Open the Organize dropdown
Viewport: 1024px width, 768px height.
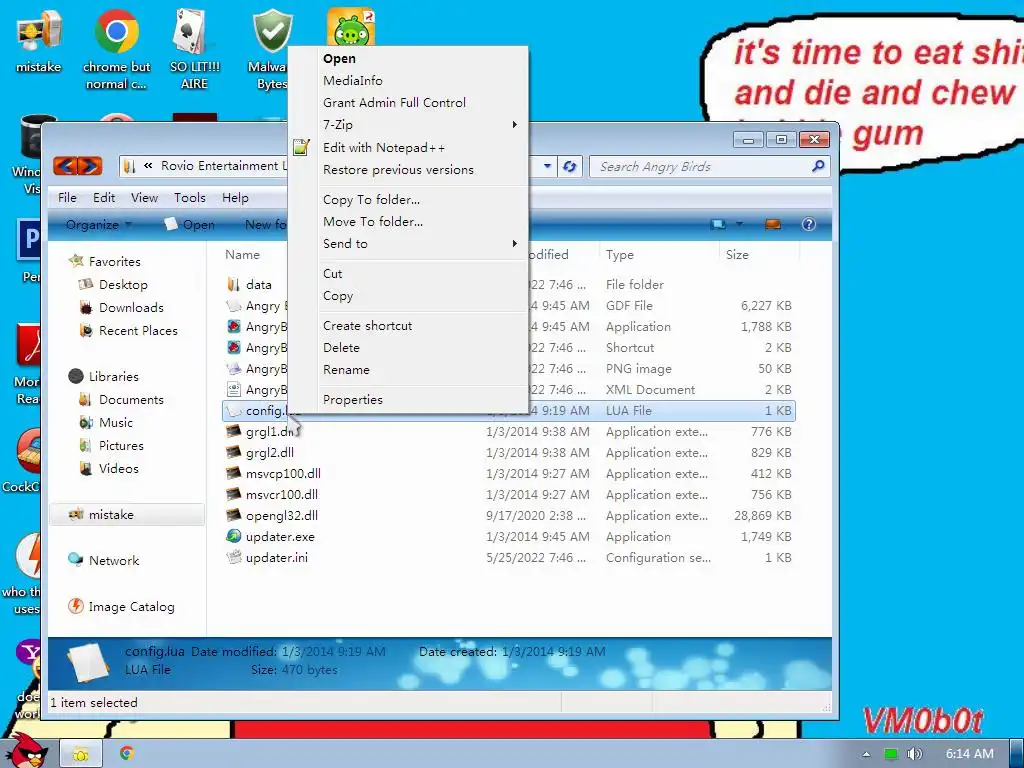coord(99,225)
